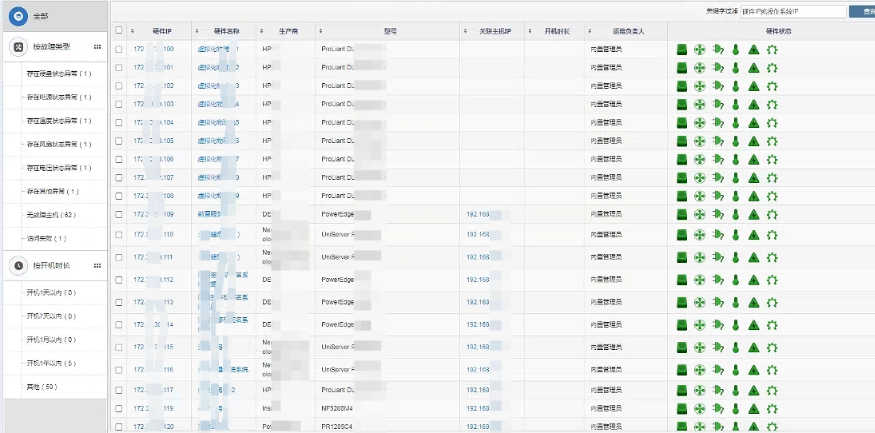The height and width of the screenshot is (433, 875).
Task: Click the clock icon beside 按开机时长
Action: click(18, 266)
